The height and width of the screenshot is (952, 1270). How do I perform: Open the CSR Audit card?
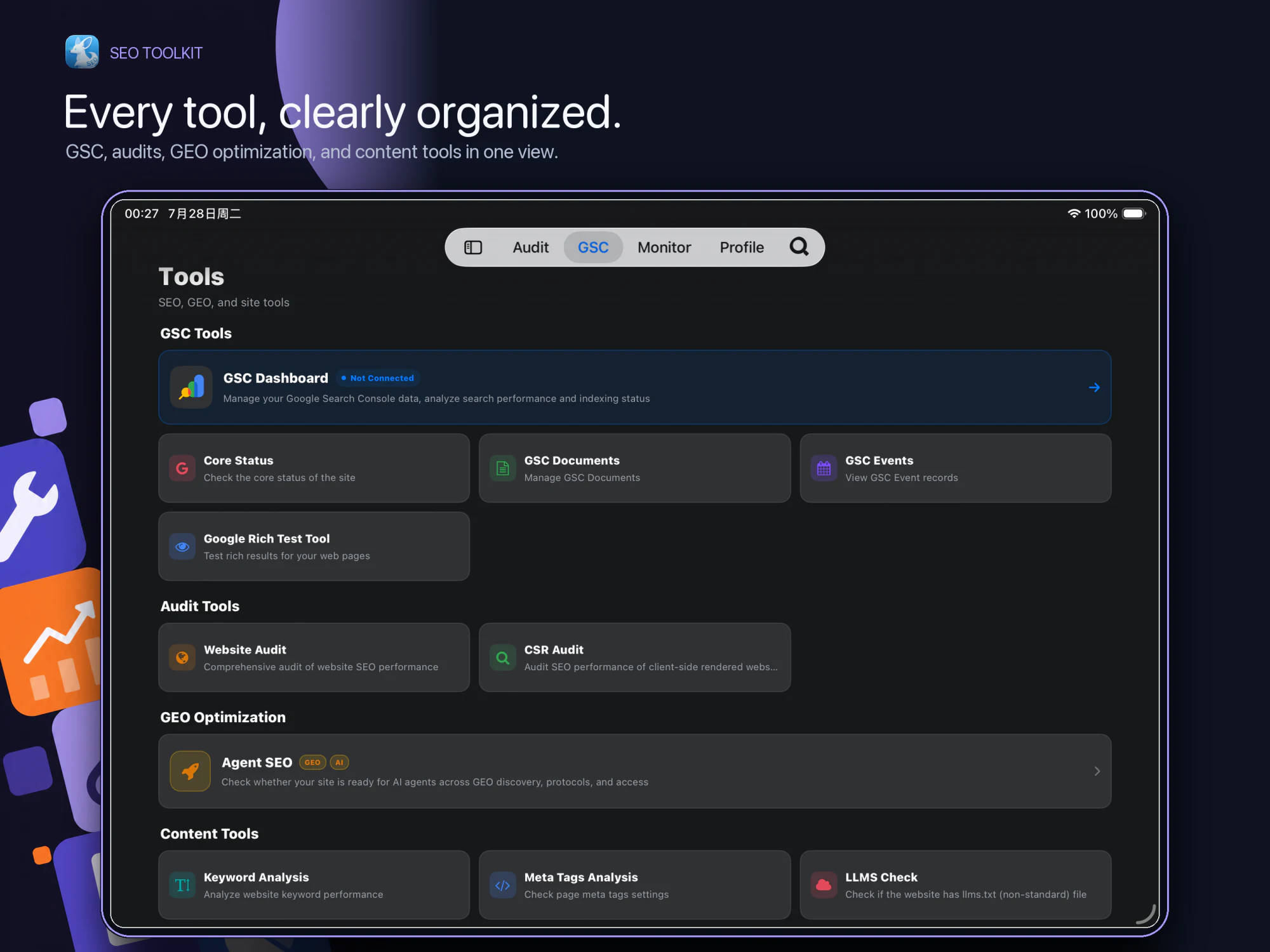pos(634,658)
